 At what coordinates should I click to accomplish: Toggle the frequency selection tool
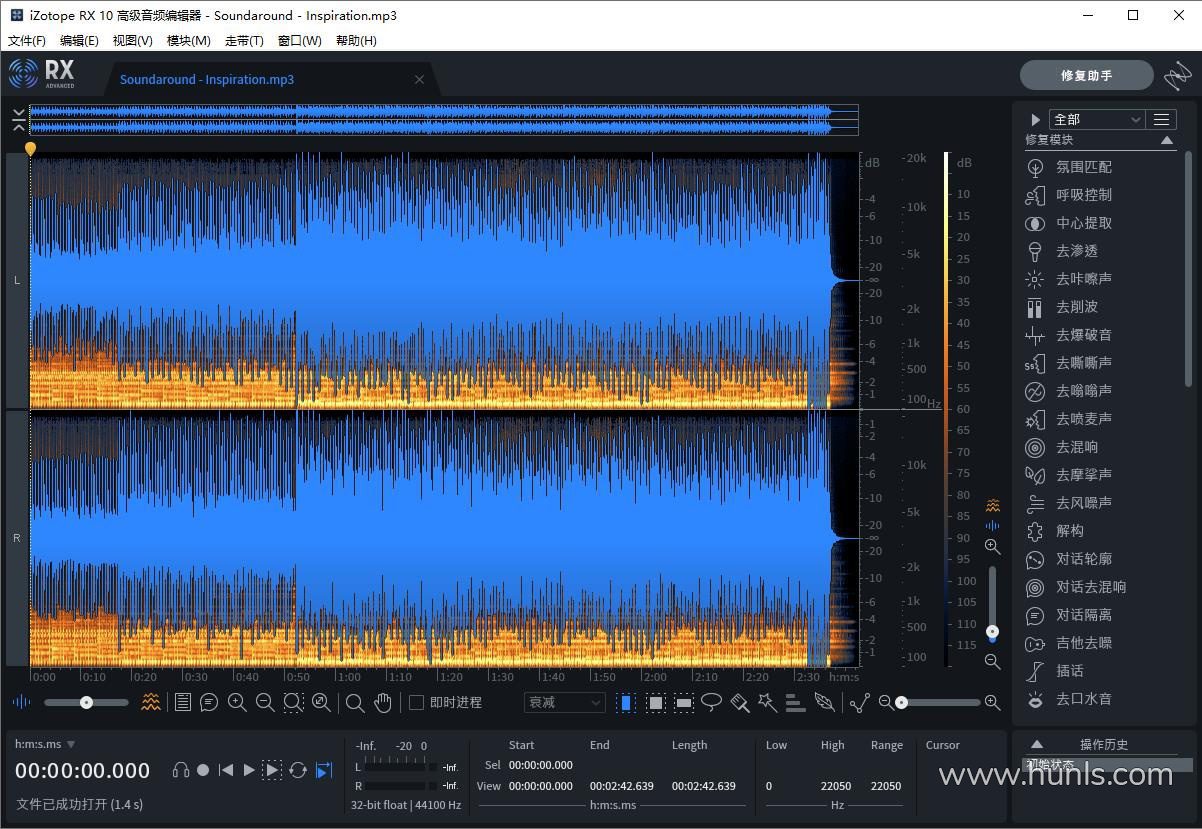click(684, 702)
